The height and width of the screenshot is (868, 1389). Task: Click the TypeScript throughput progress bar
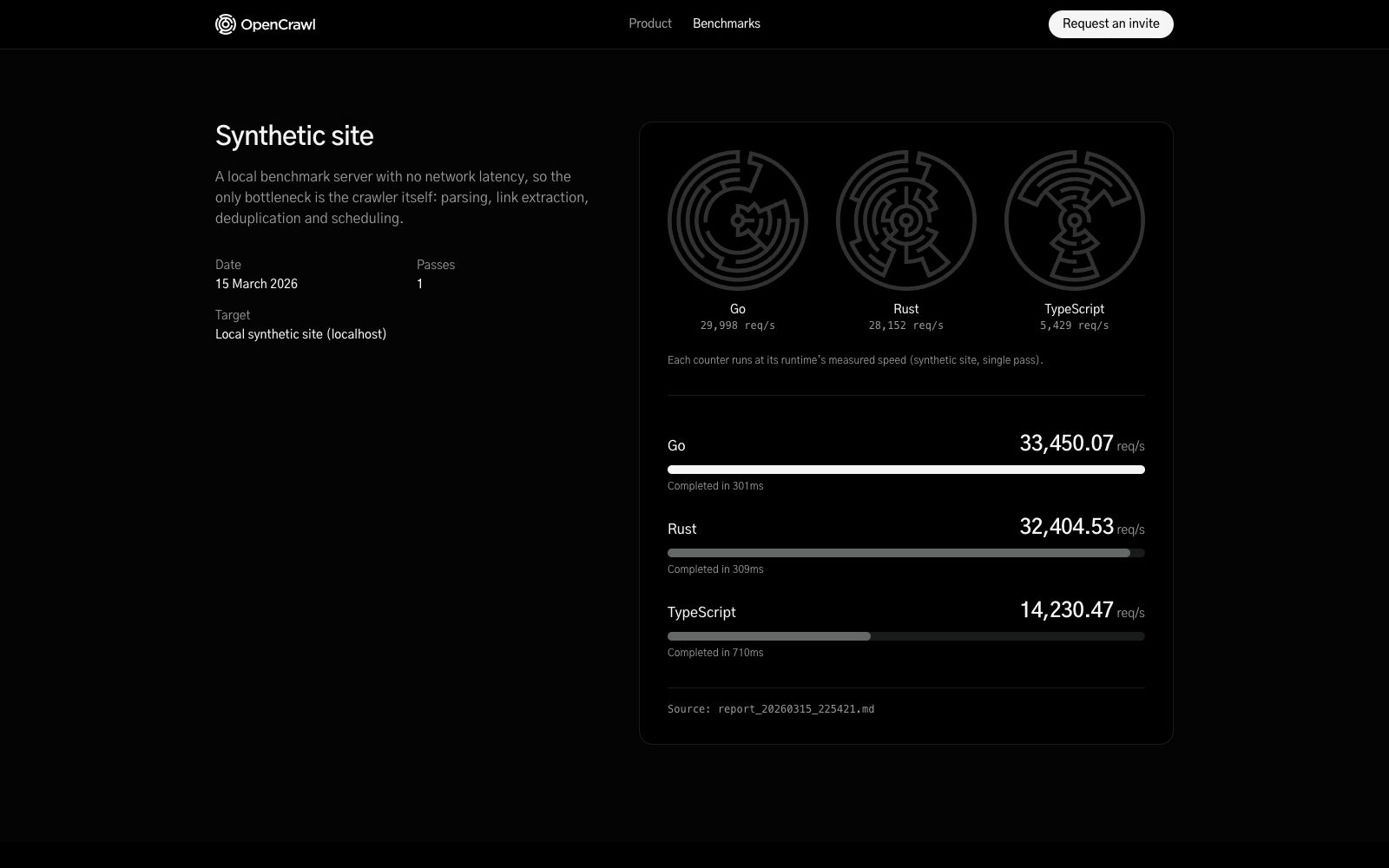[906, 636]
